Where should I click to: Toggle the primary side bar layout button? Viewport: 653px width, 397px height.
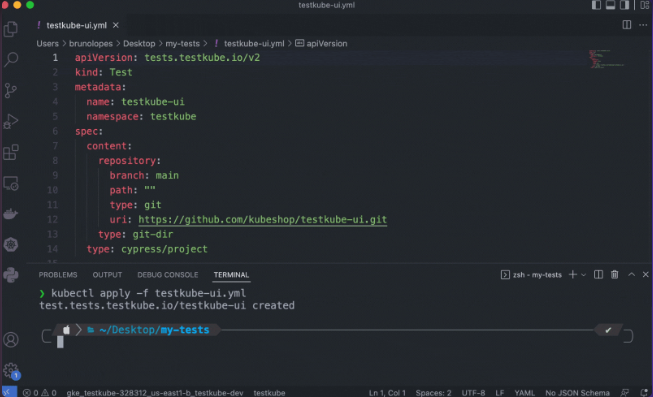(x=596, y=5)
